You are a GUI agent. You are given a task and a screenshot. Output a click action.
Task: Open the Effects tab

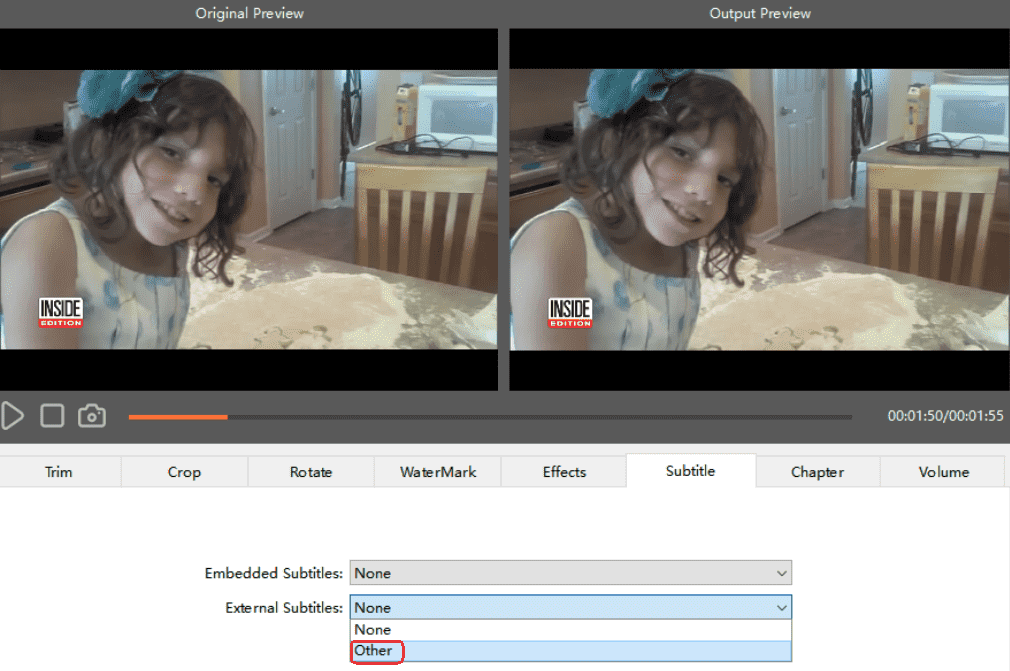pos(564,472)
